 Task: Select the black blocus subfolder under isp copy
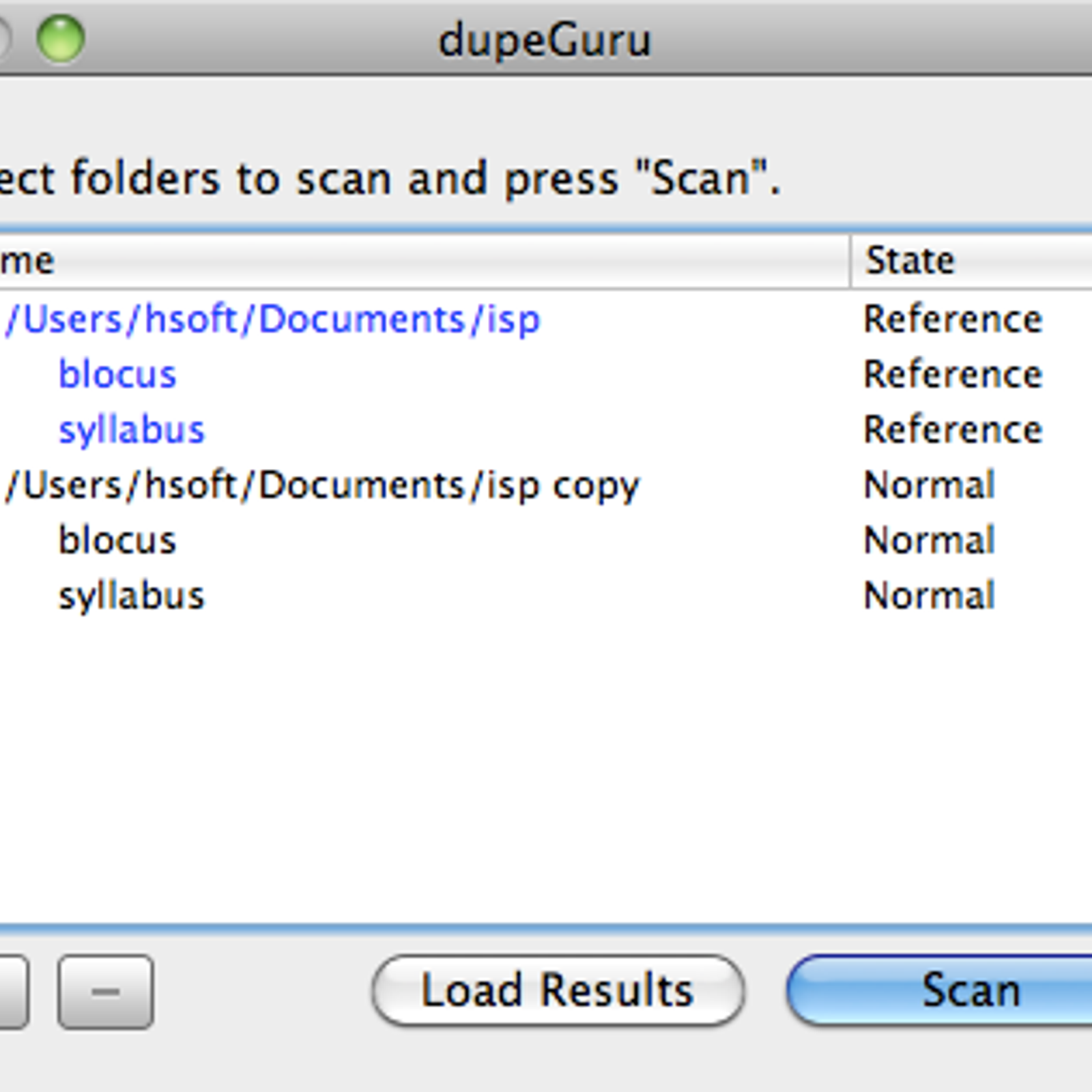117,541
